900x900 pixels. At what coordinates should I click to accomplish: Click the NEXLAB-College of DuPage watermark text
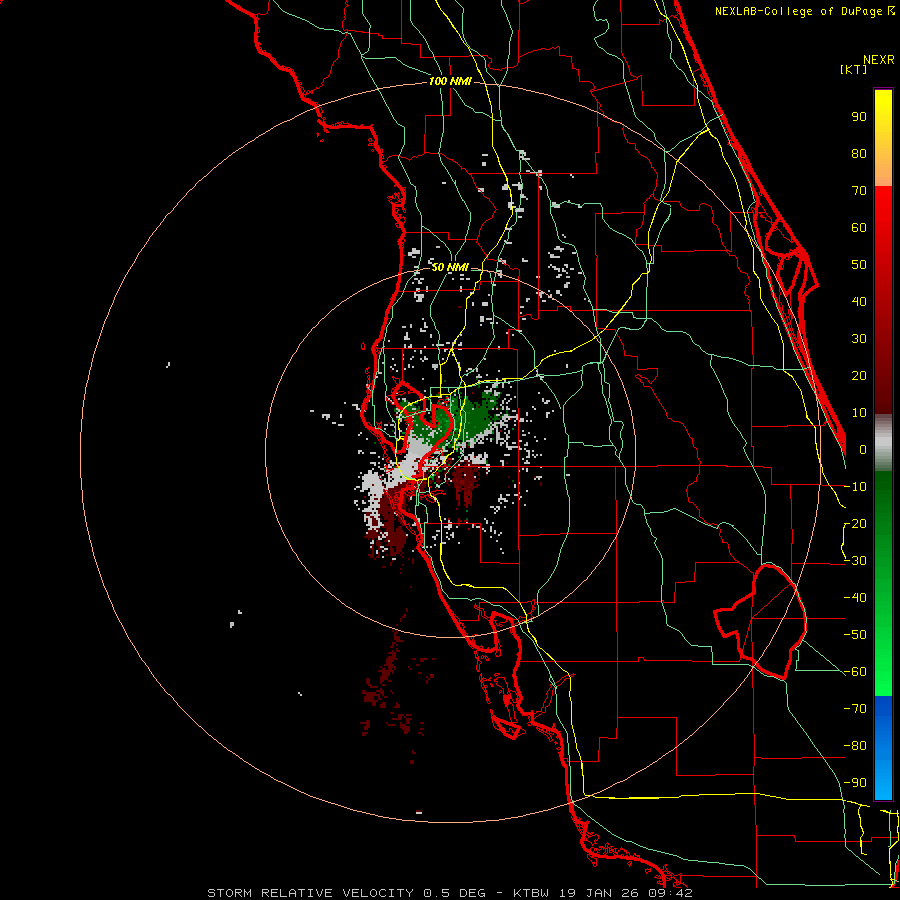coord(804,11)
